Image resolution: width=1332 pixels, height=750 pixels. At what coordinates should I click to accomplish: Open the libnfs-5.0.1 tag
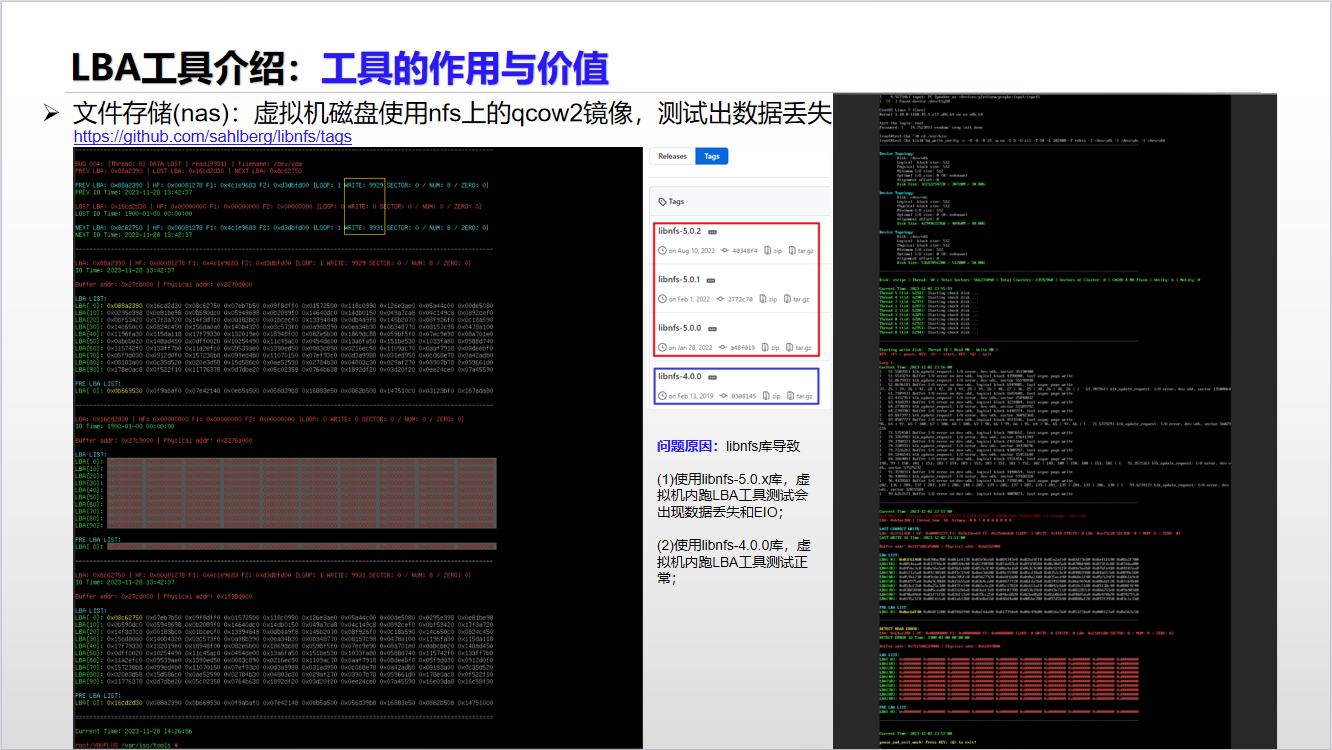[679, 280]
